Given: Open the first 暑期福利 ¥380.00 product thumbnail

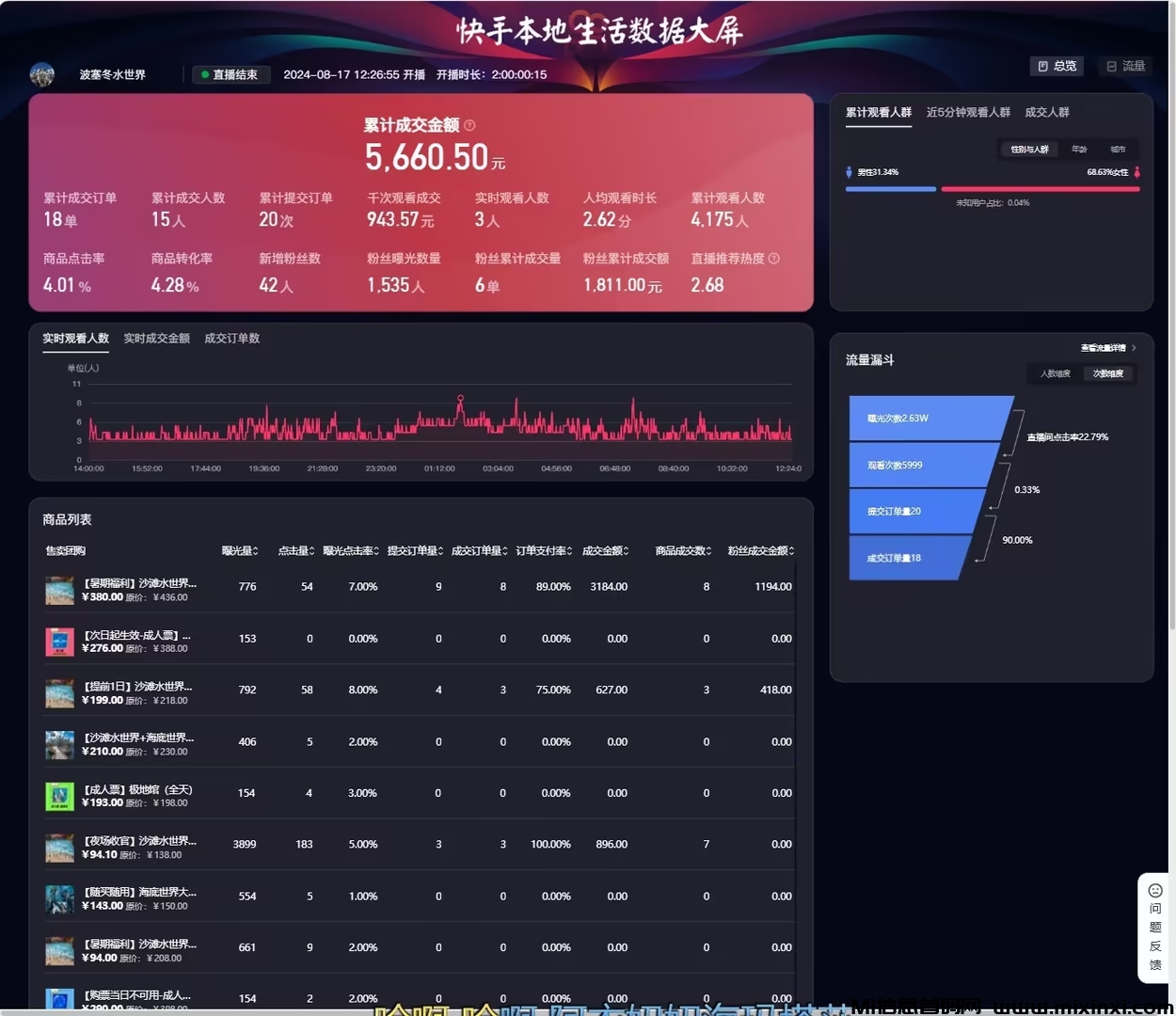Looking at the screenshot, I should (59, 590).
